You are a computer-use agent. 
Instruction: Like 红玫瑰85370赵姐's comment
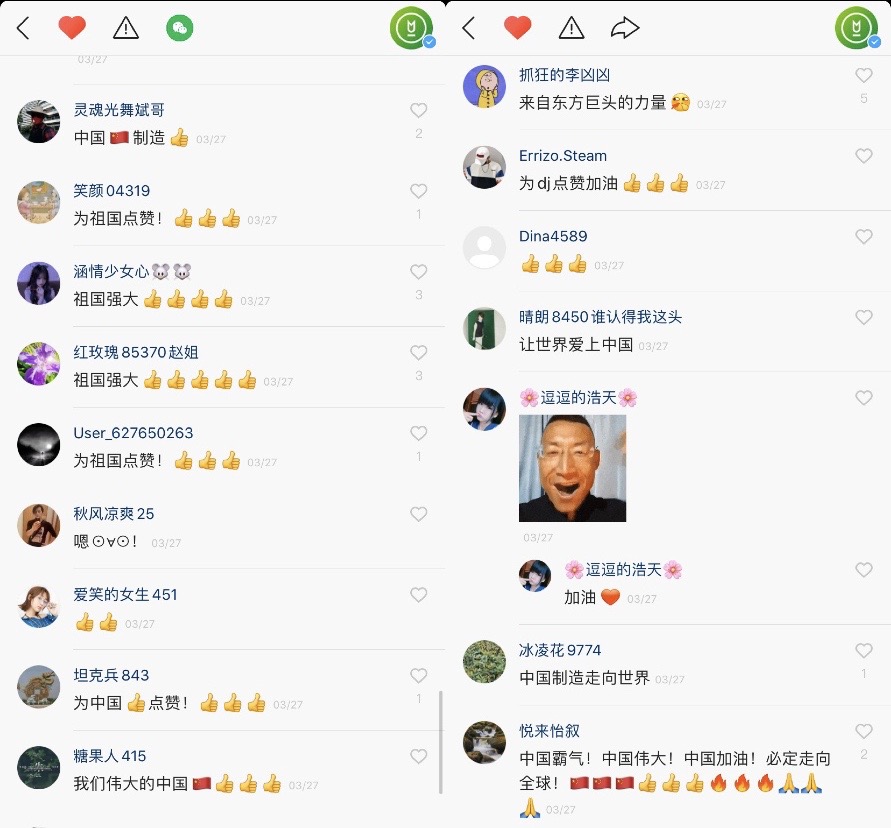coord(419,353)
